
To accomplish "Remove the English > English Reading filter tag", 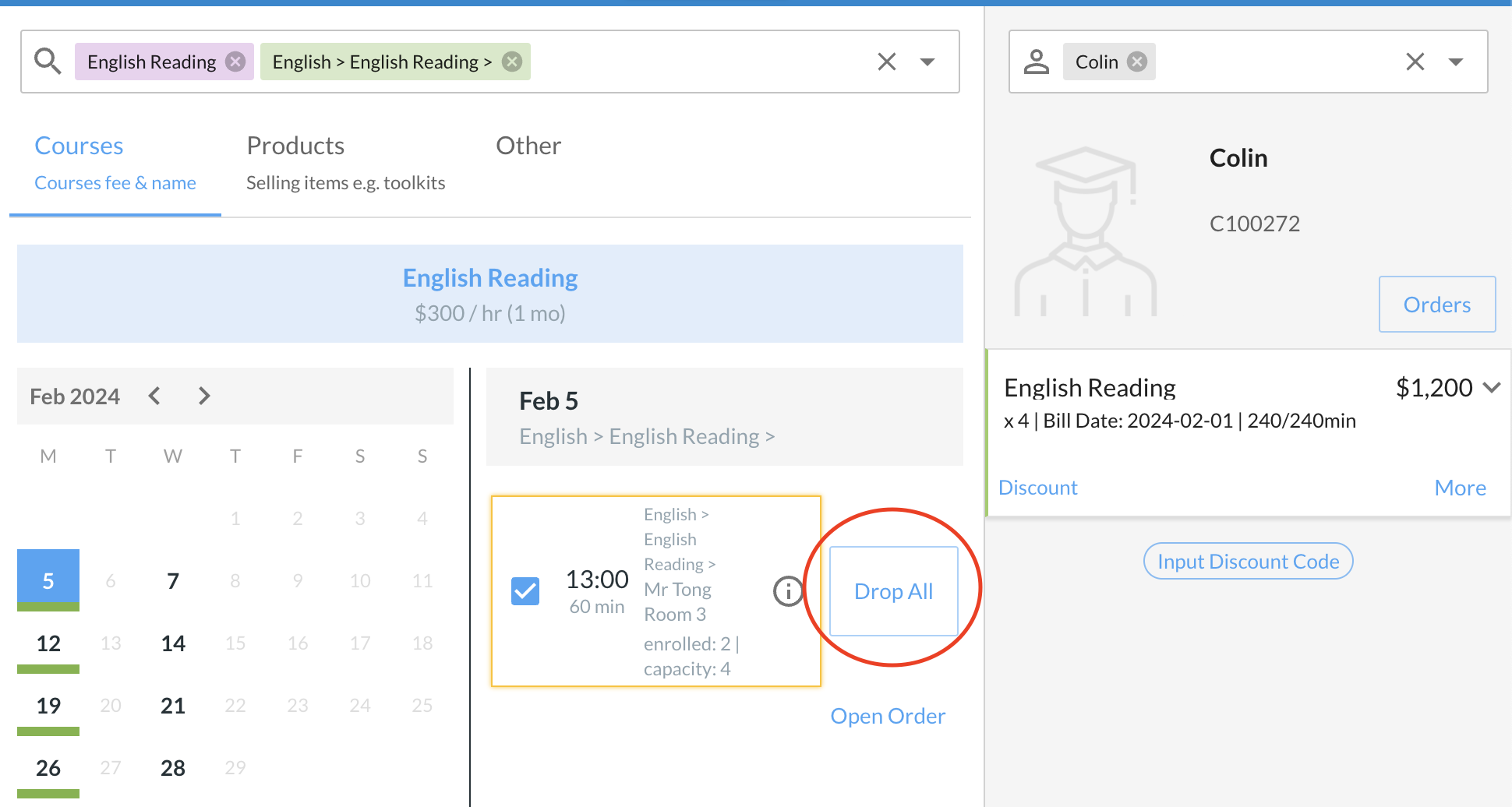I will [512, 62].
